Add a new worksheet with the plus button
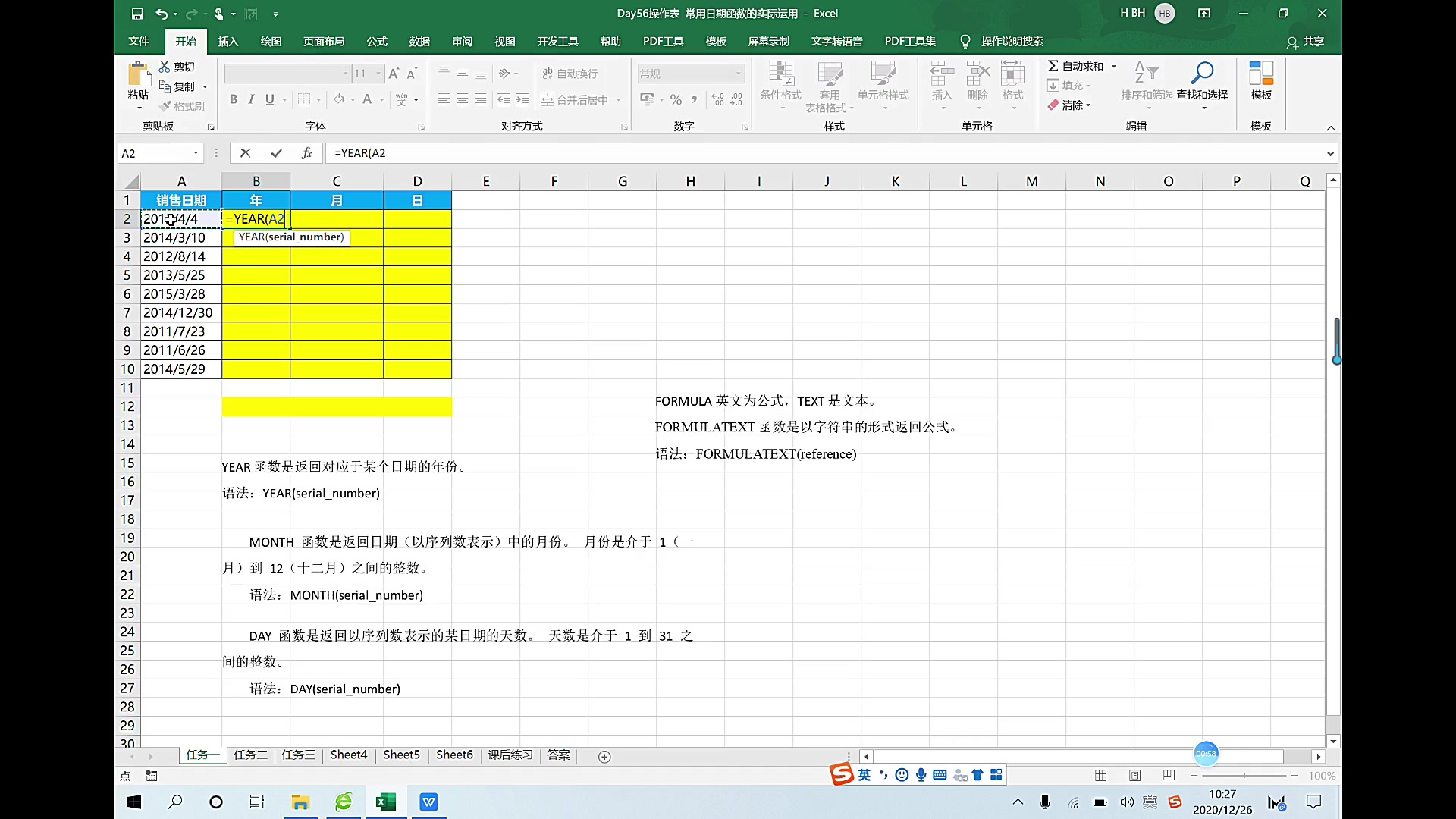 [x=604, y=756]
